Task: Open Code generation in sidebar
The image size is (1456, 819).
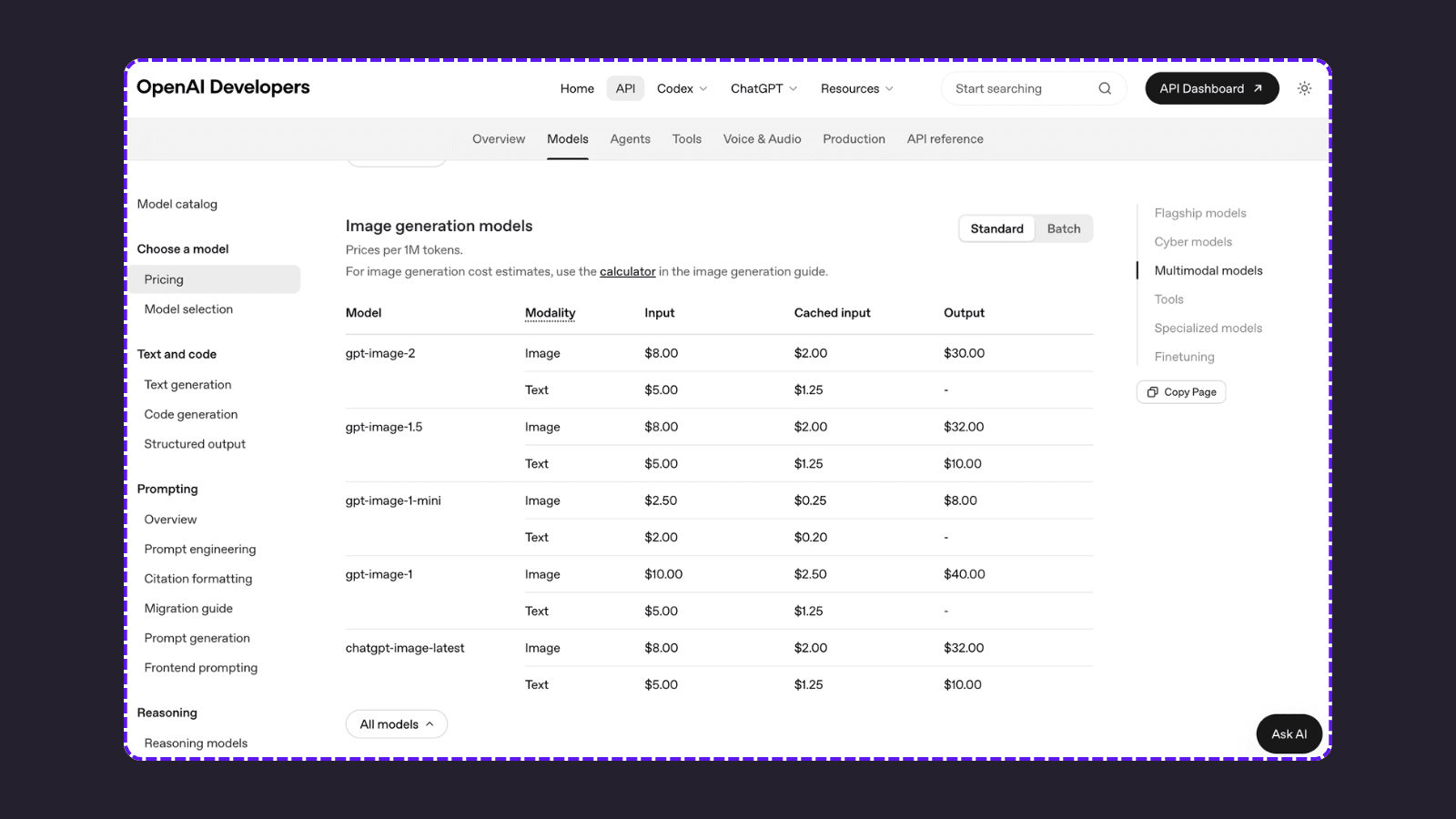Action: click(191, 414)
